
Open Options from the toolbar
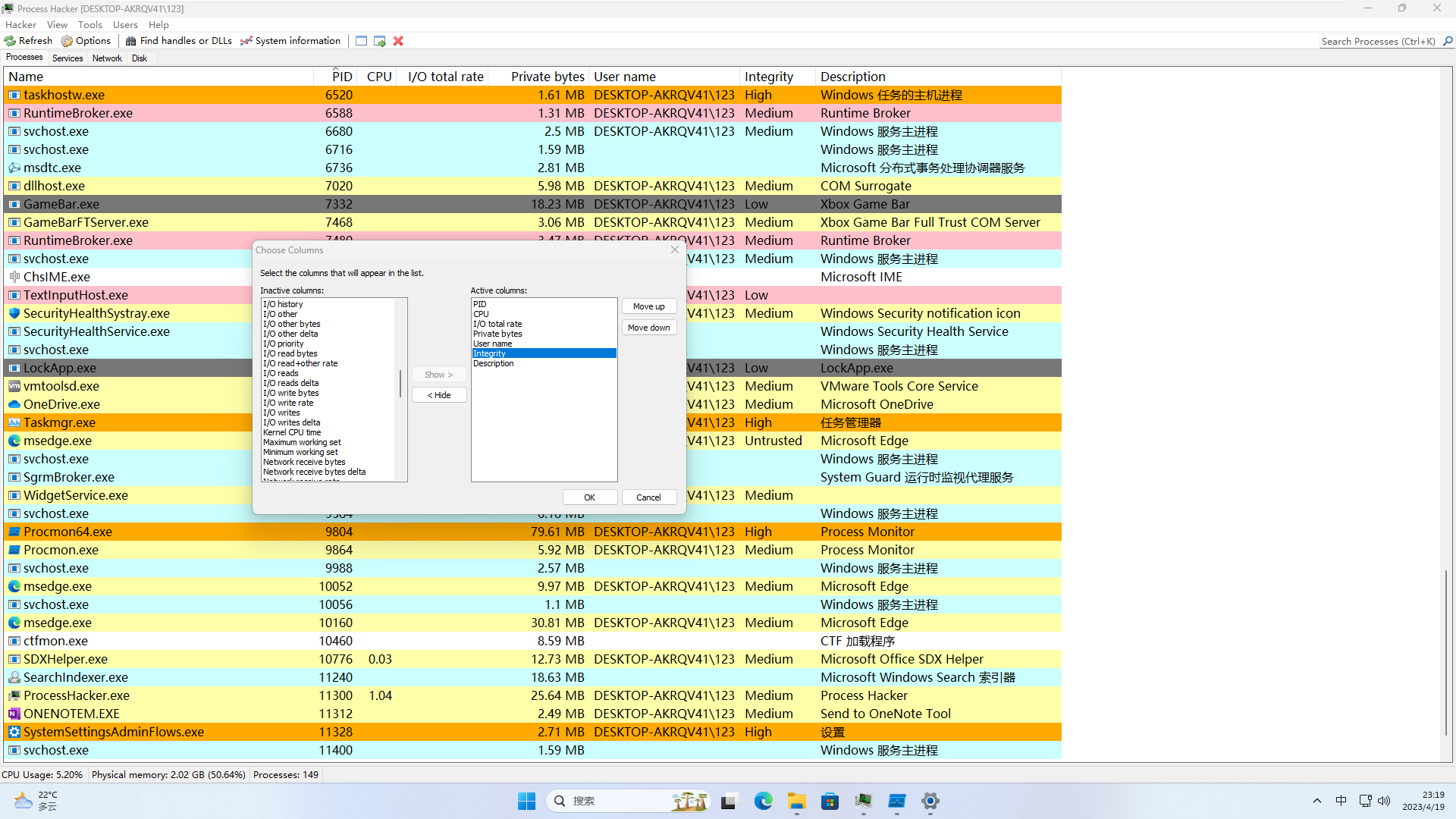(86, 41)
